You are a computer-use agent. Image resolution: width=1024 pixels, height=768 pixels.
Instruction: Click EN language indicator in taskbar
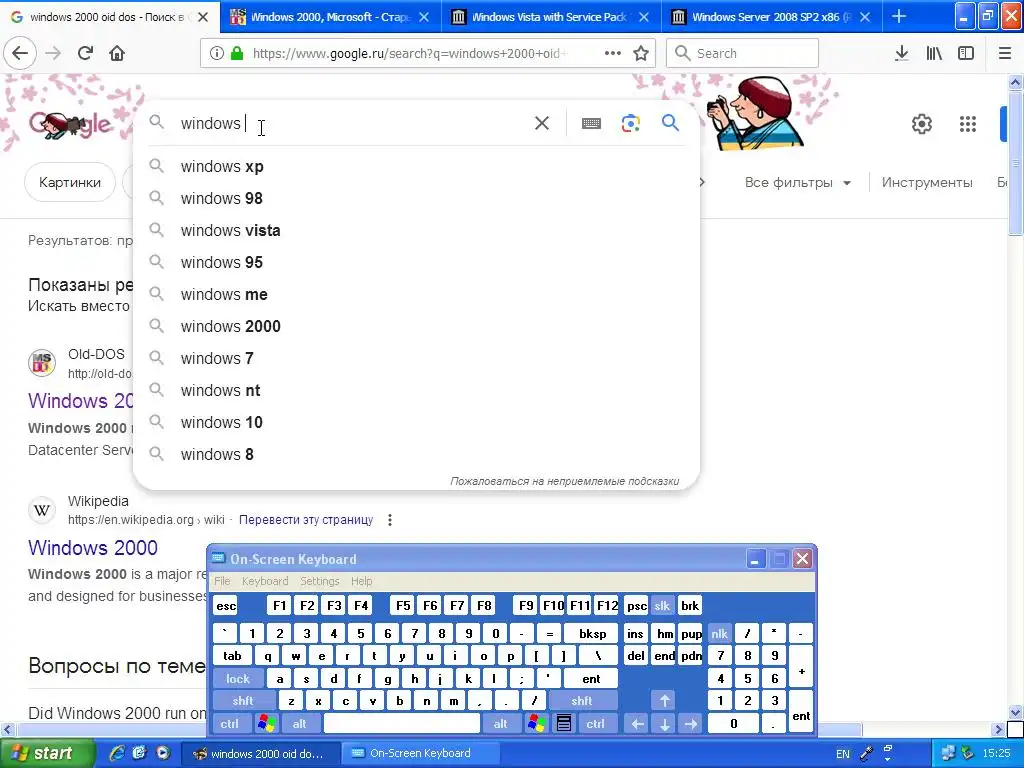(x=842, y=754)
